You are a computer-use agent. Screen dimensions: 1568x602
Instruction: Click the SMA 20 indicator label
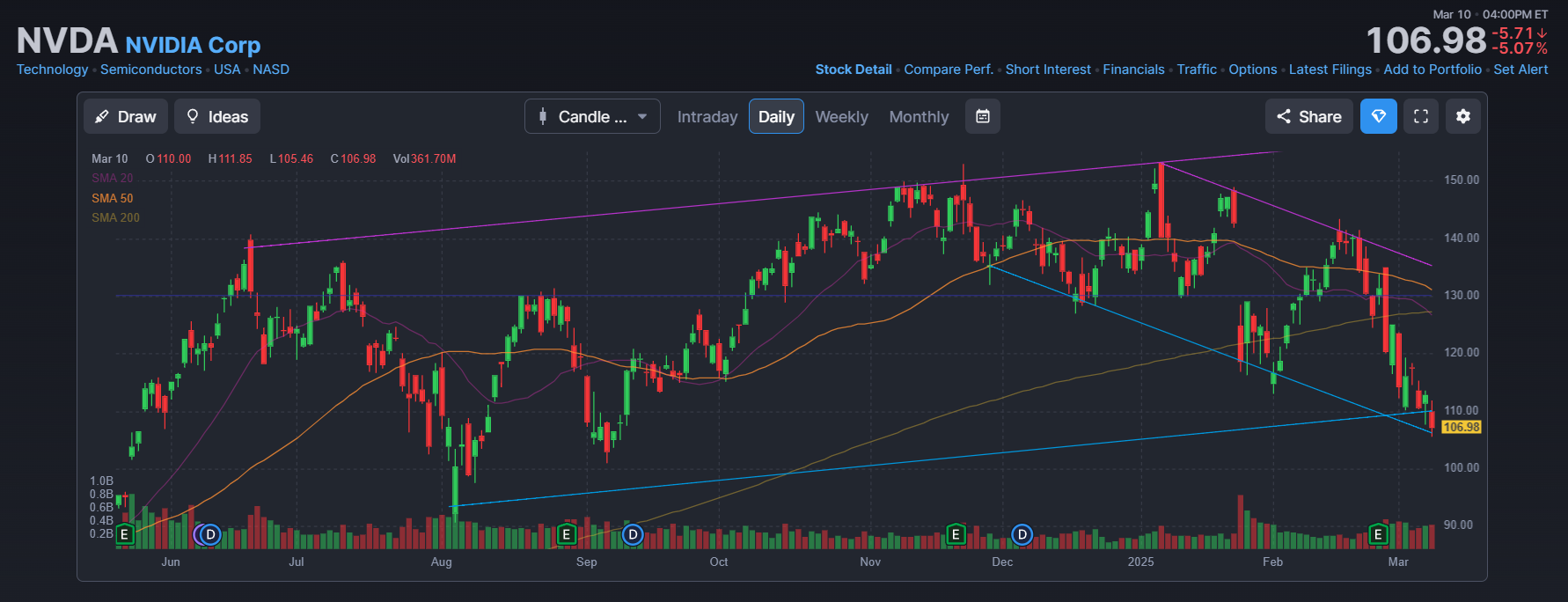[112, 178]
